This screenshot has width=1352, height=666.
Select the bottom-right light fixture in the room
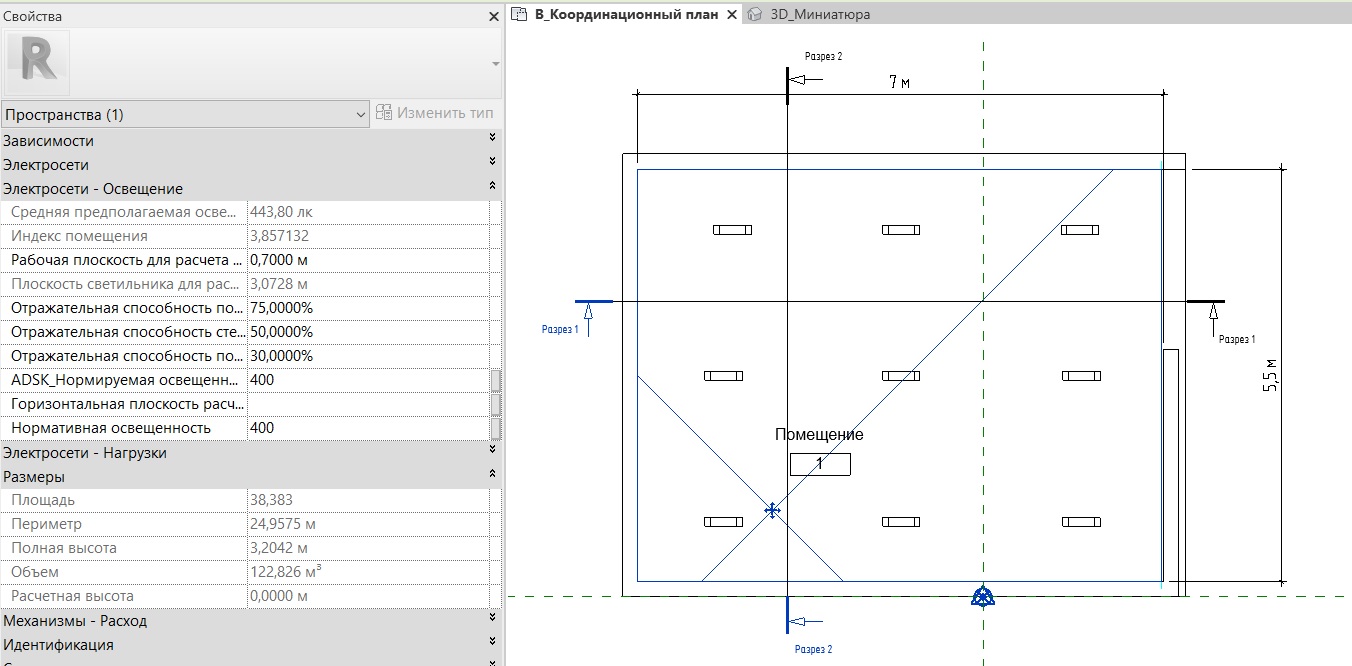(x=1081, y=522)
